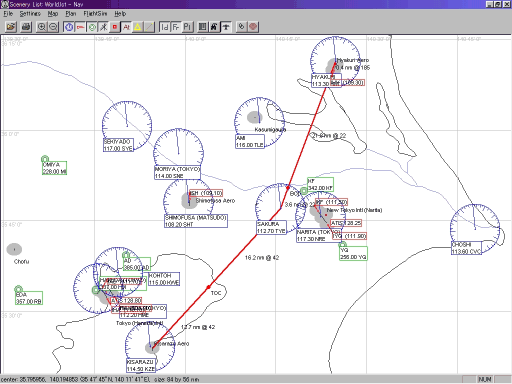This screenshot has height=384, width=512.
Task: Toggle ILS display with red localizer icon
Action: 80,27
